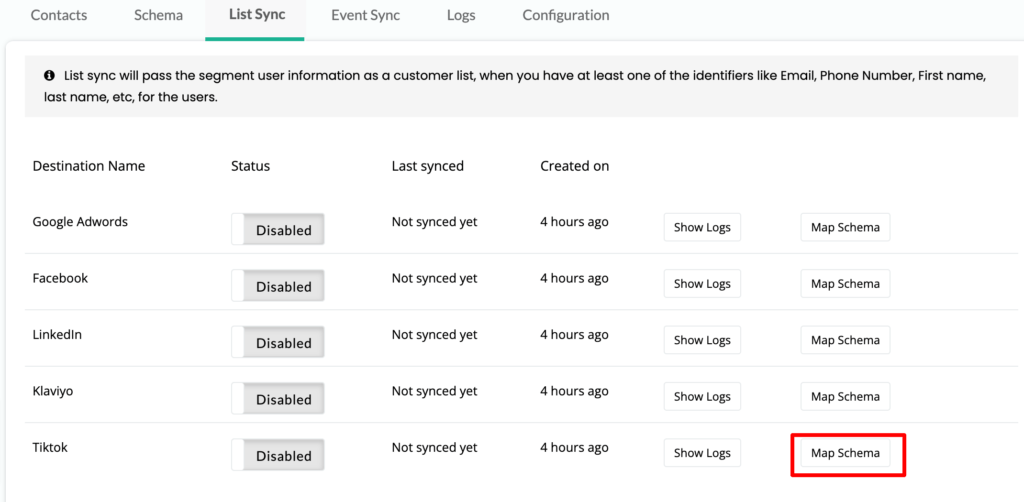Image resolution: width=1024 pixels, height=502 pixels.
Task: Open the Logs tab
Action: [x=461, y=15]
